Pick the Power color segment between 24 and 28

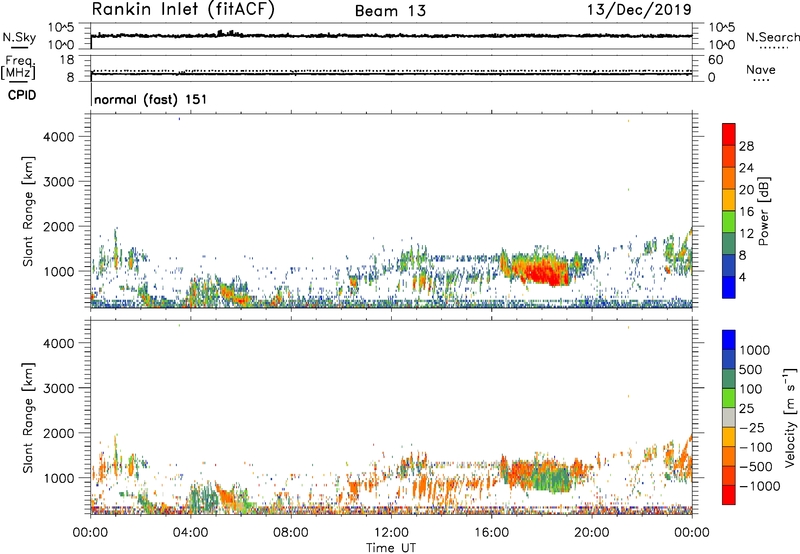click(x=729, y=156)
